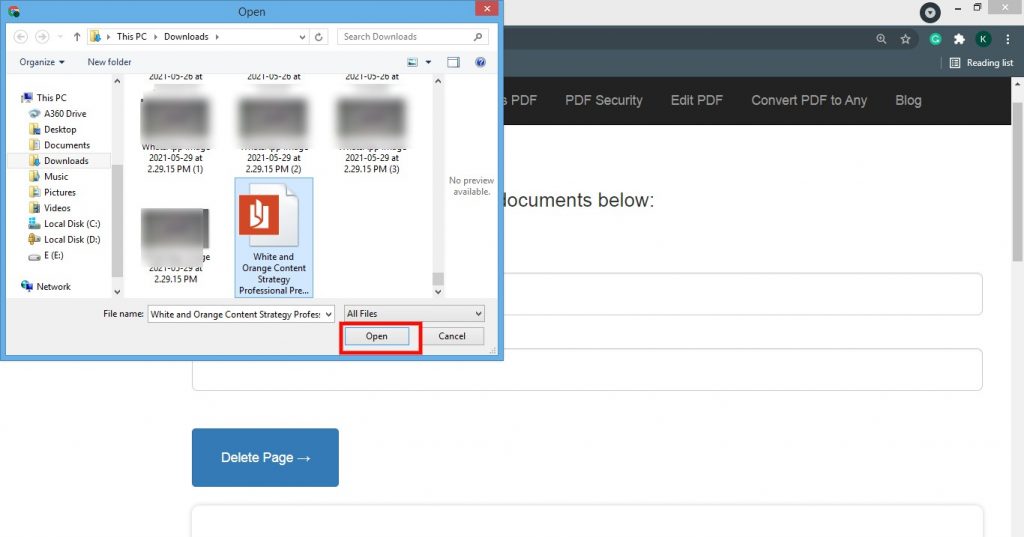Open Organize dropdown menu

click(x=42, y=62)
